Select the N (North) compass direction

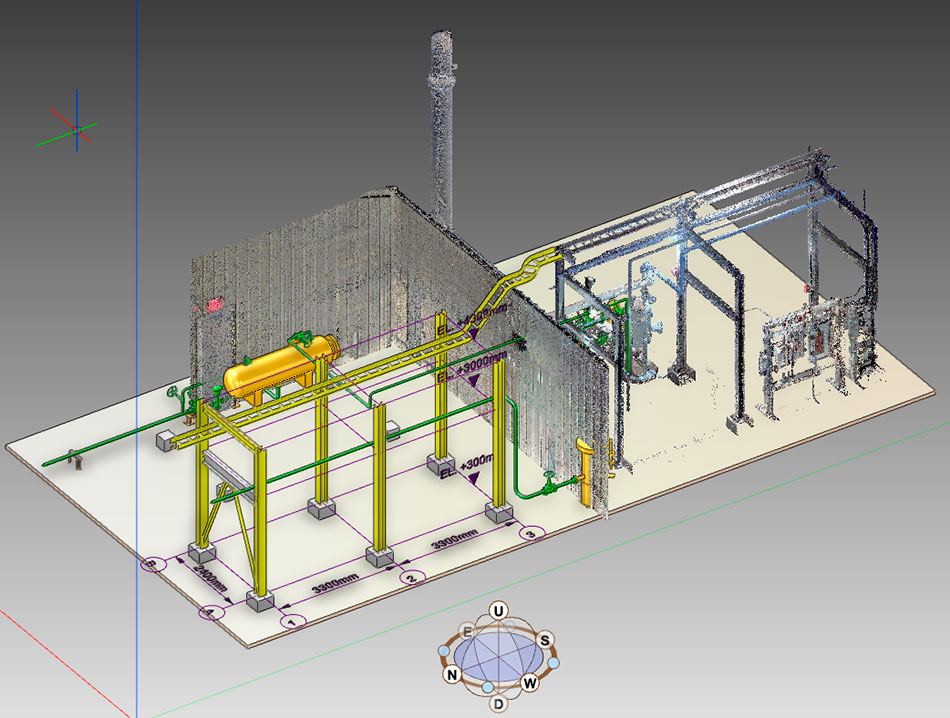click(x=450, y=676)
